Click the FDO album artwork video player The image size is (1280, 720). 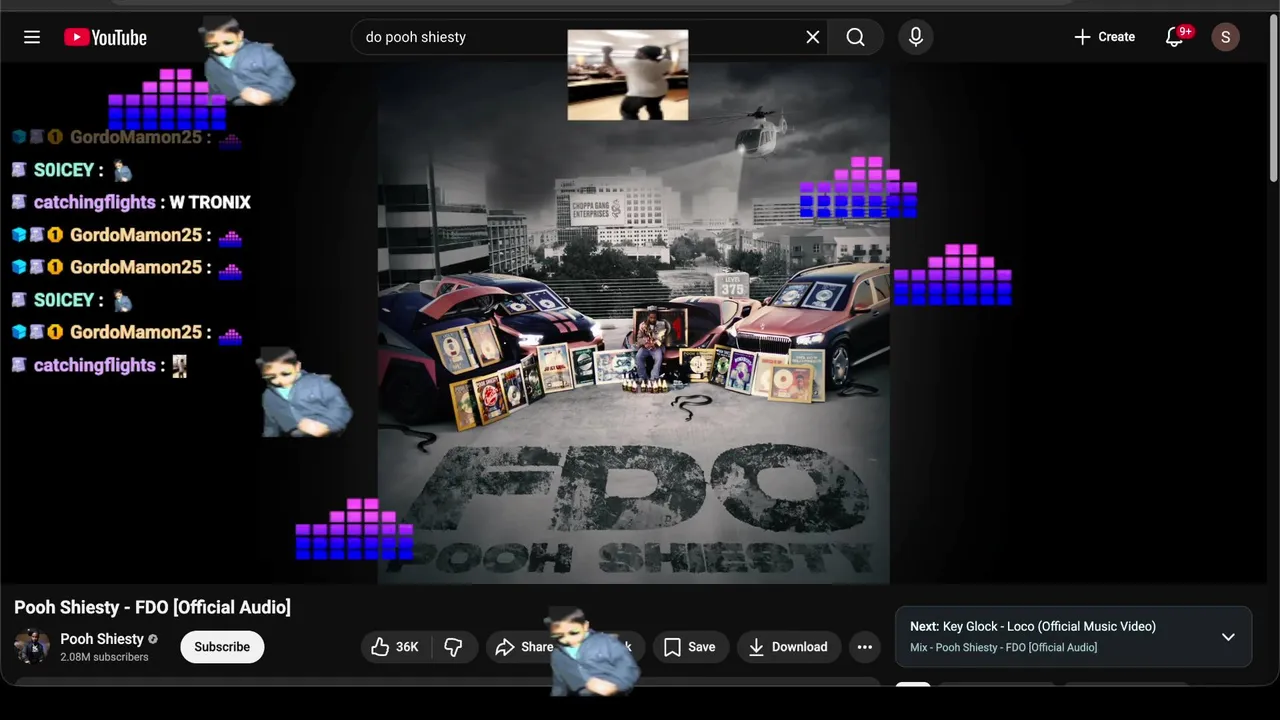(x=634, y=323)
